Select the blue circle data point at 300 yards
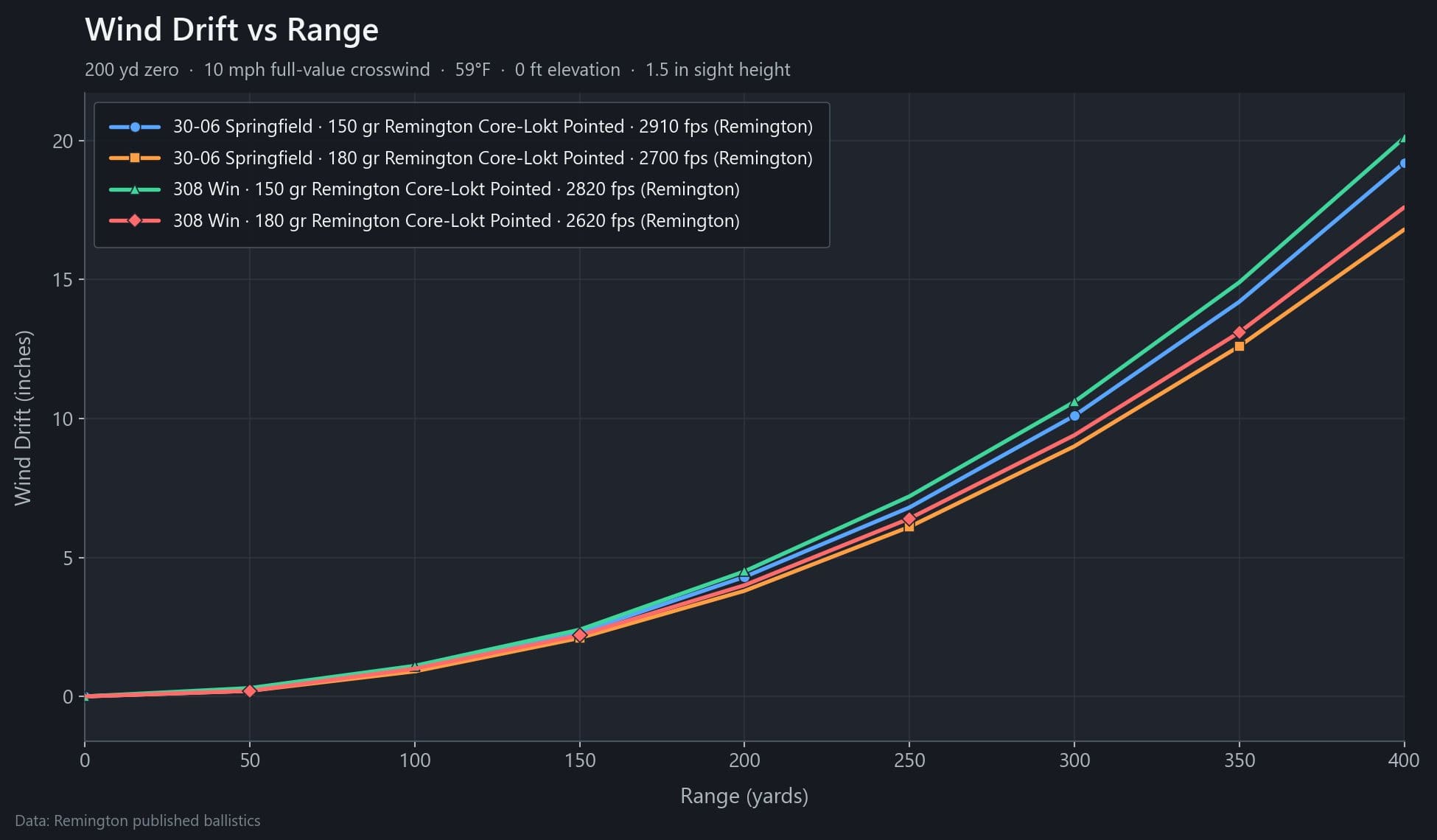The height and width of the screenshot is (840, 1437). point(1074,416)
